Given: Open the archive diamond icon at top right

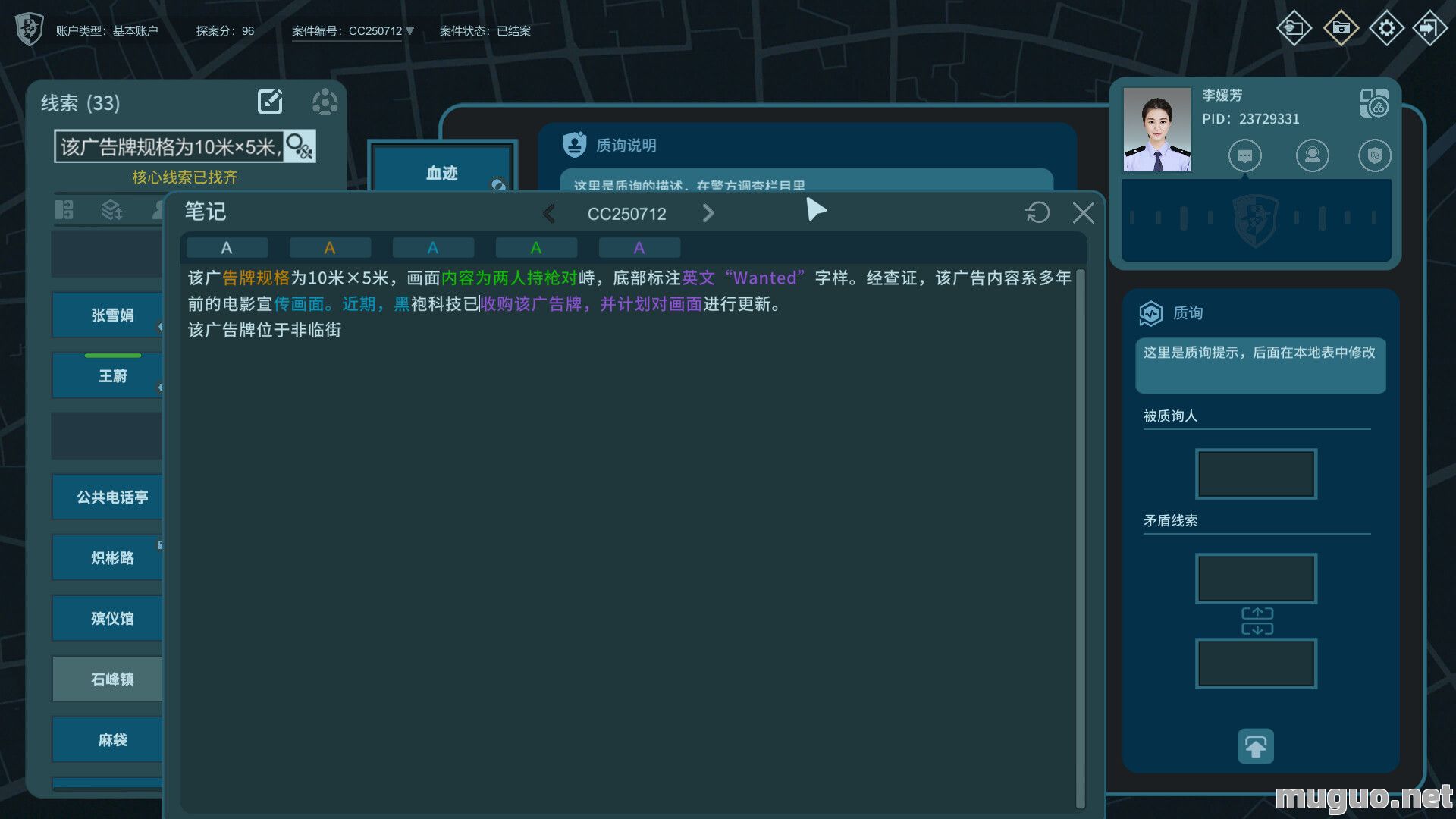Looking at the screenshot, I should pos(1341,28).
